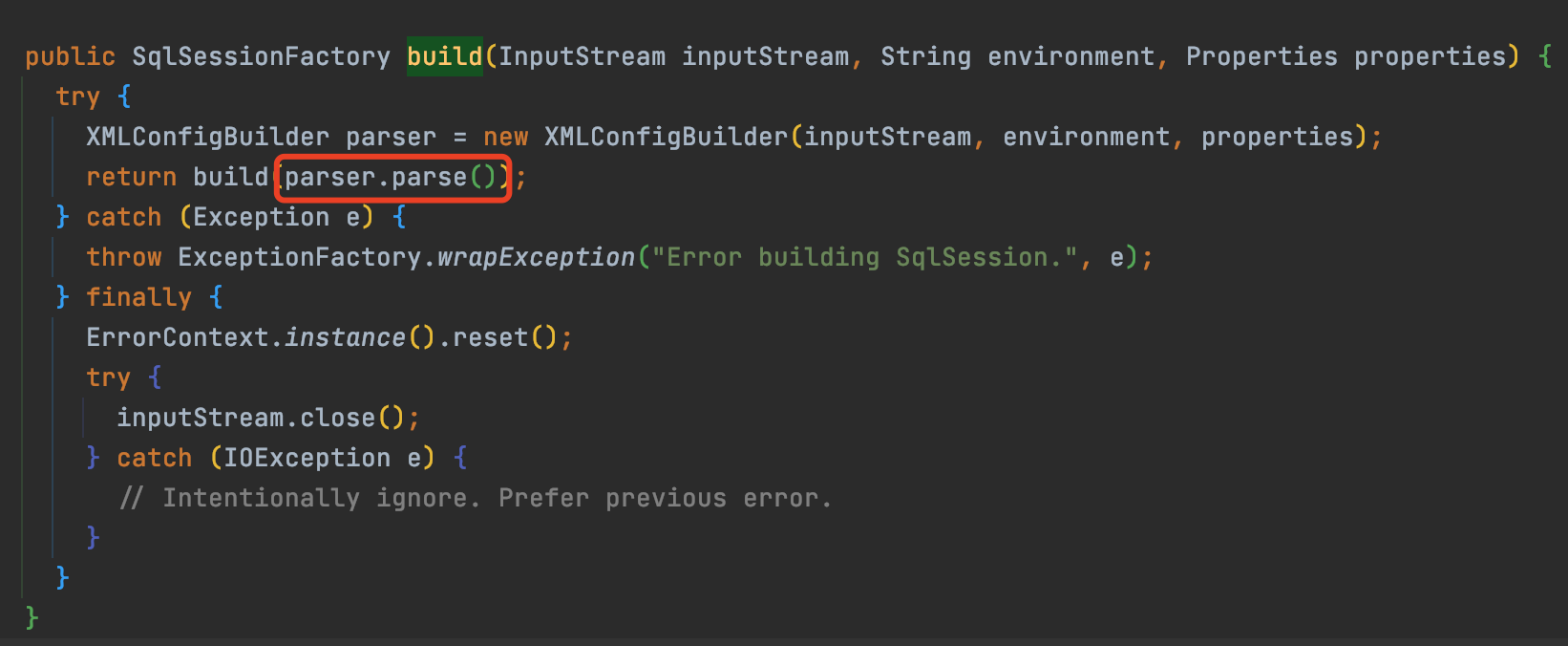Viewport: 1568px width, 646px height.
Task: Click the "Error building SqlSession." string literal
Action: point(864,257)
